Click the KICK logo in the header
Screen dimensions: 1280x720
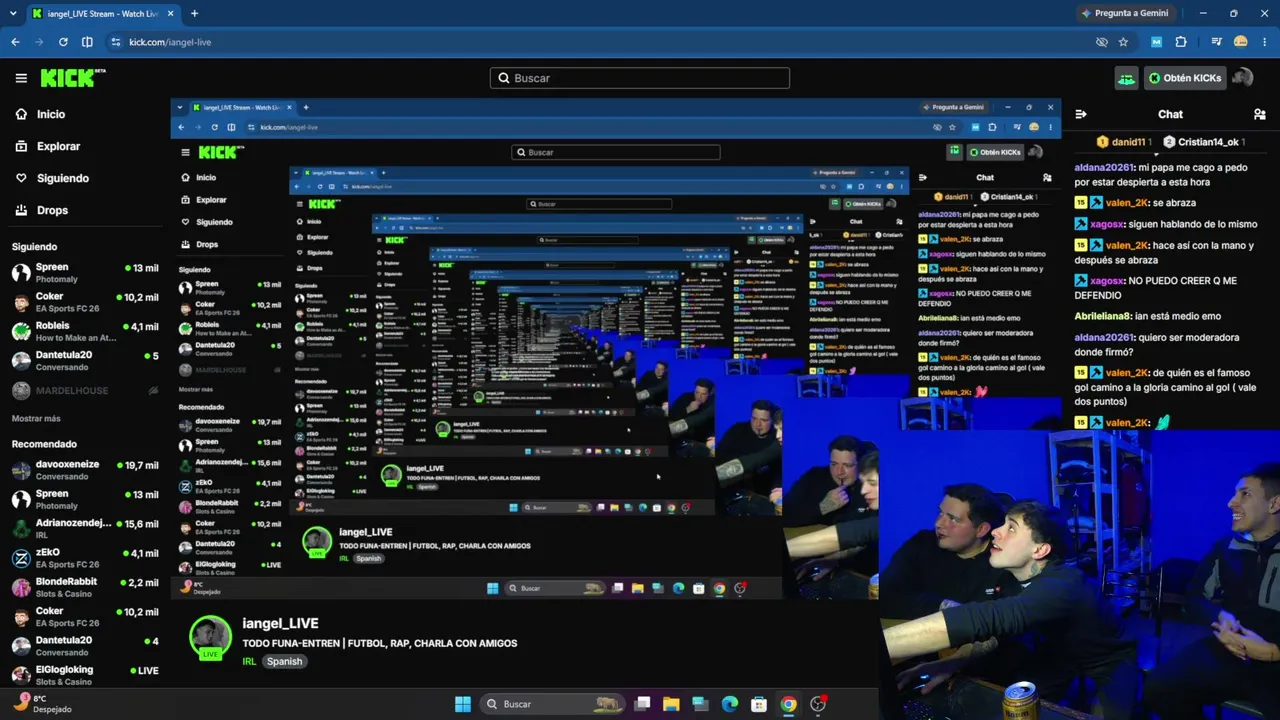[72, 78]
